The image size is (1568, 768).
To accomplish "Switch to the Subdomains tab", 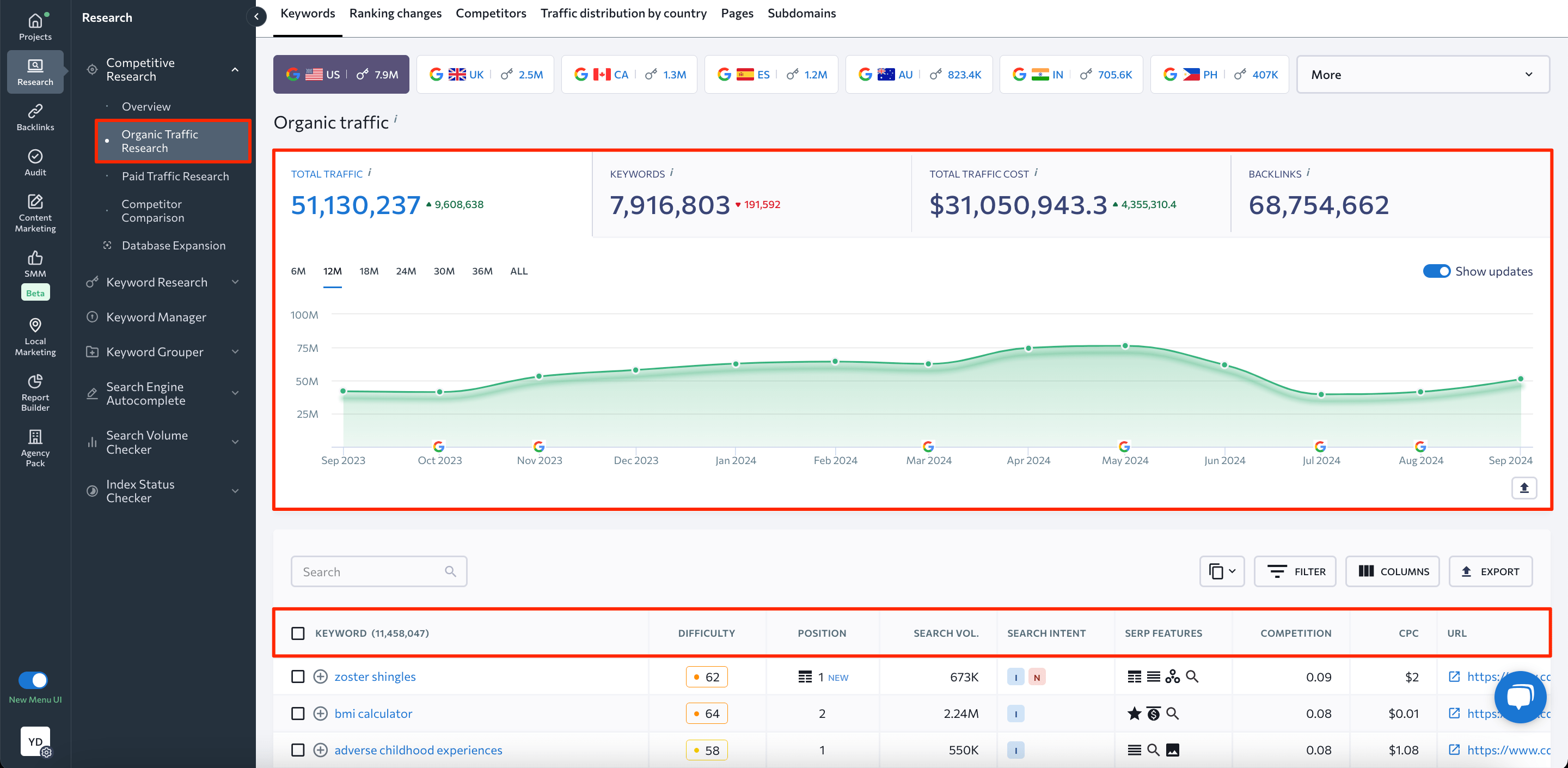I will 801,14.
